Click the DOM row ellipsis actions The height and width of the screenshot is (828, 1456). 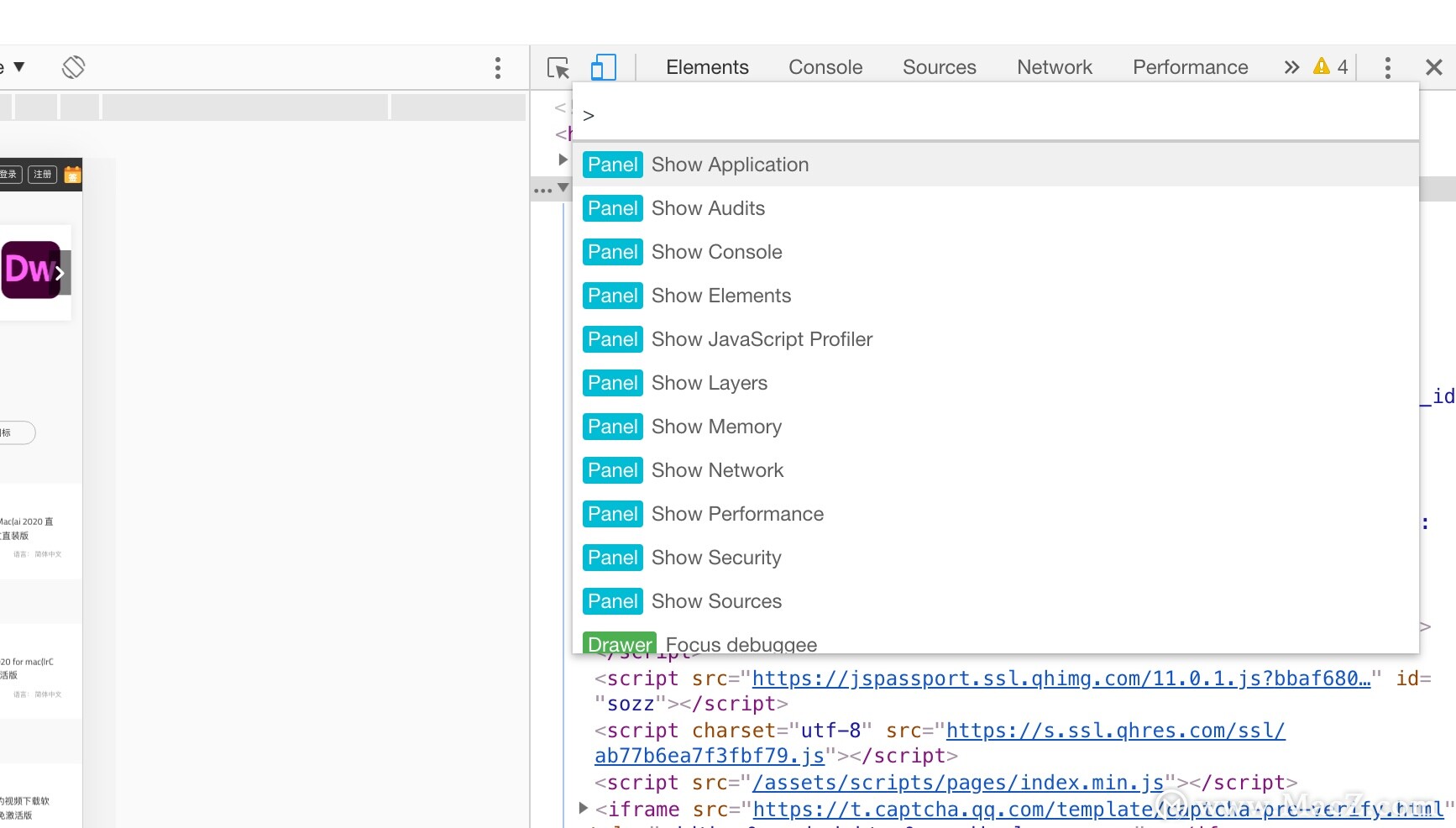point(543,191)
